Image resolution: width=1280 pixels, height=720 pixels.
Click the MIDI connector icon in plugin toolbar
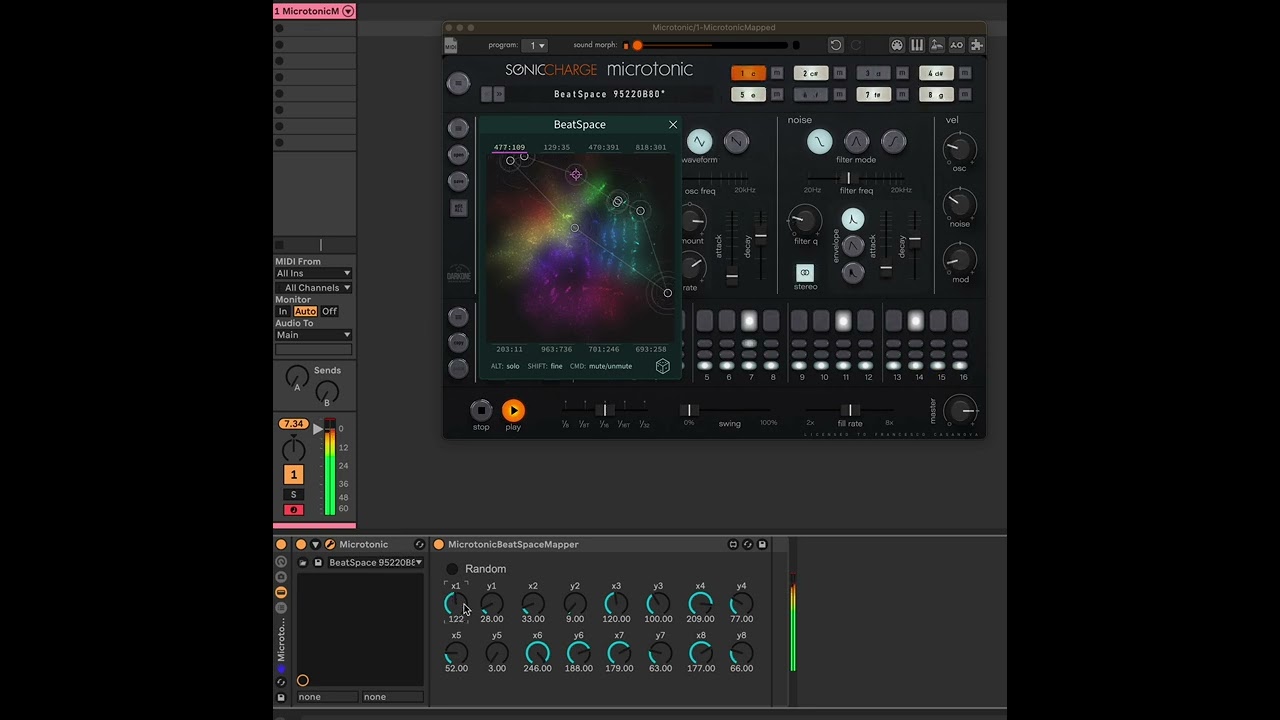pos(897,45)
